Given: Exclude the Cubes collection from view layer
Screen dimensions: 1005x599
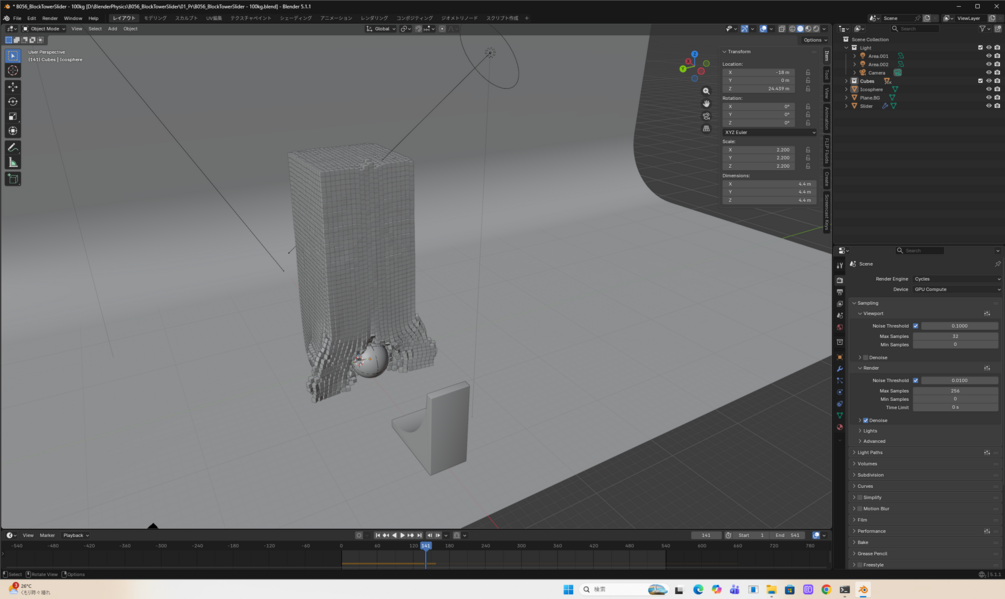Looking at the screenshot, I should pyautogui.click(x=981, y=81).
